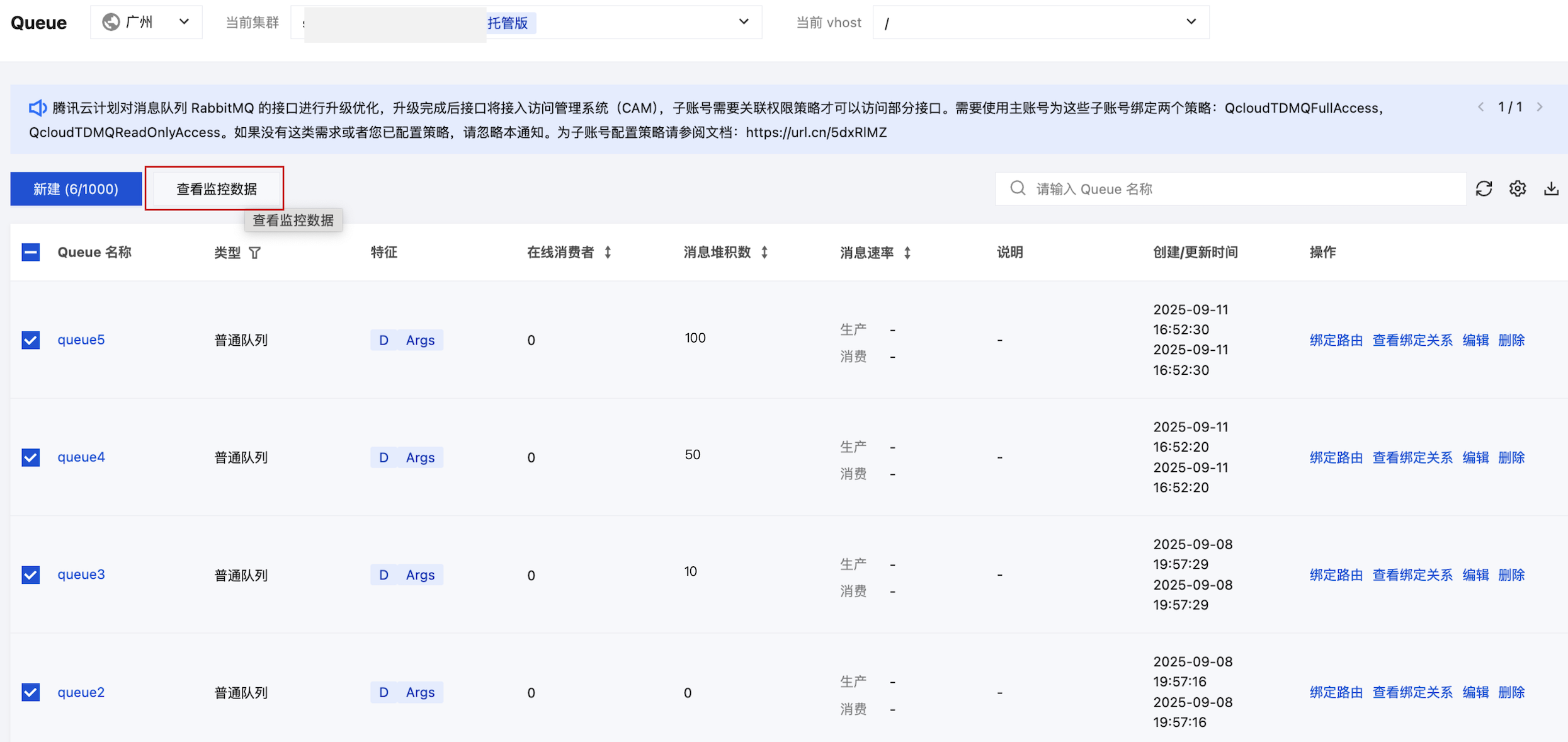The height and width of the screenshot is (742, 1568).
Task: Uncheck the queue5 row checkbox
Action: 31,340
